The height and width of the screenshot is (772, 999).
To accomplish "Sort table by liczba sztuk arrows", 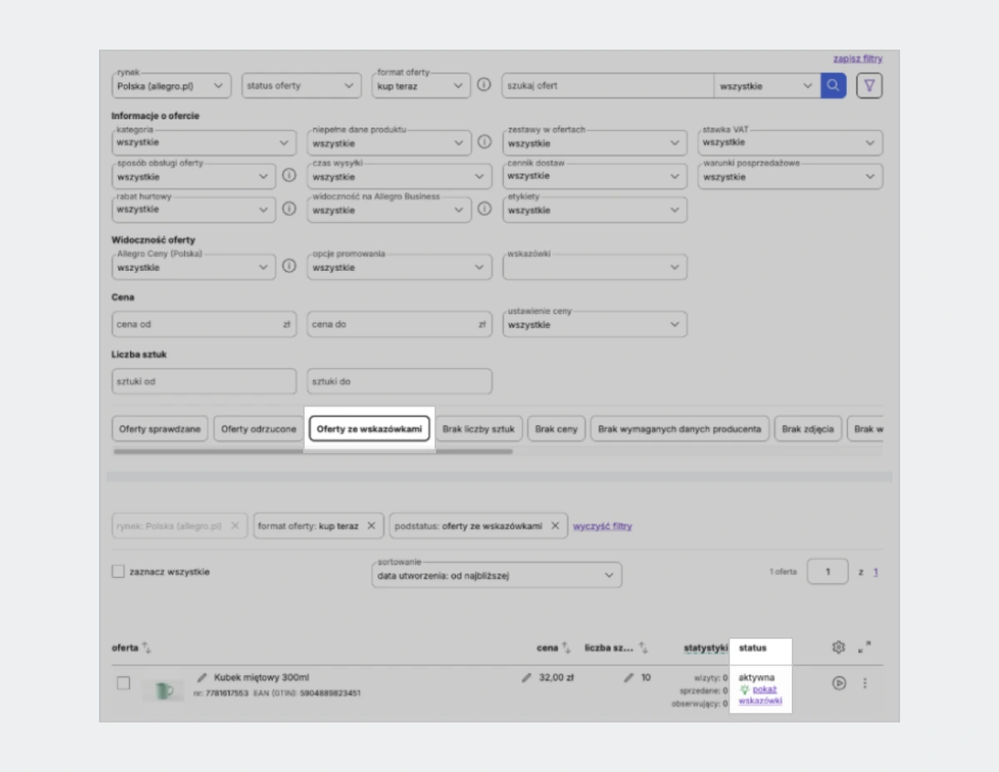I will click(643, 648).
